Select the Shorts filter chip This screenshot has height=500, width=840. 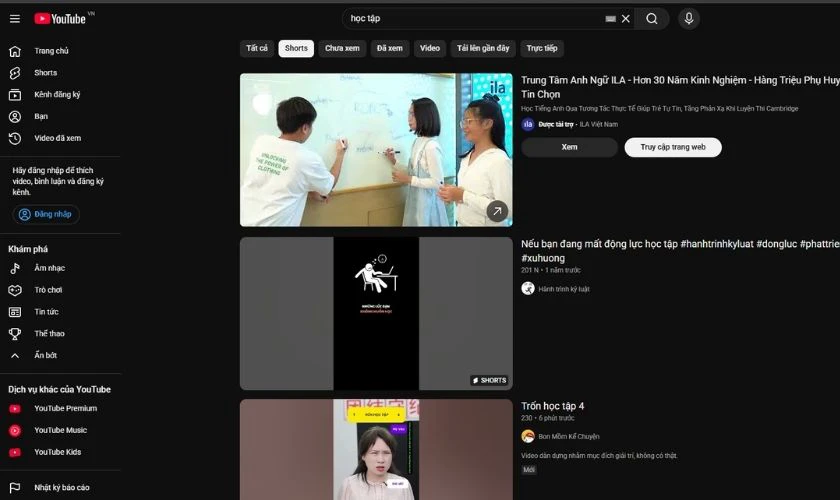[296, 48]
